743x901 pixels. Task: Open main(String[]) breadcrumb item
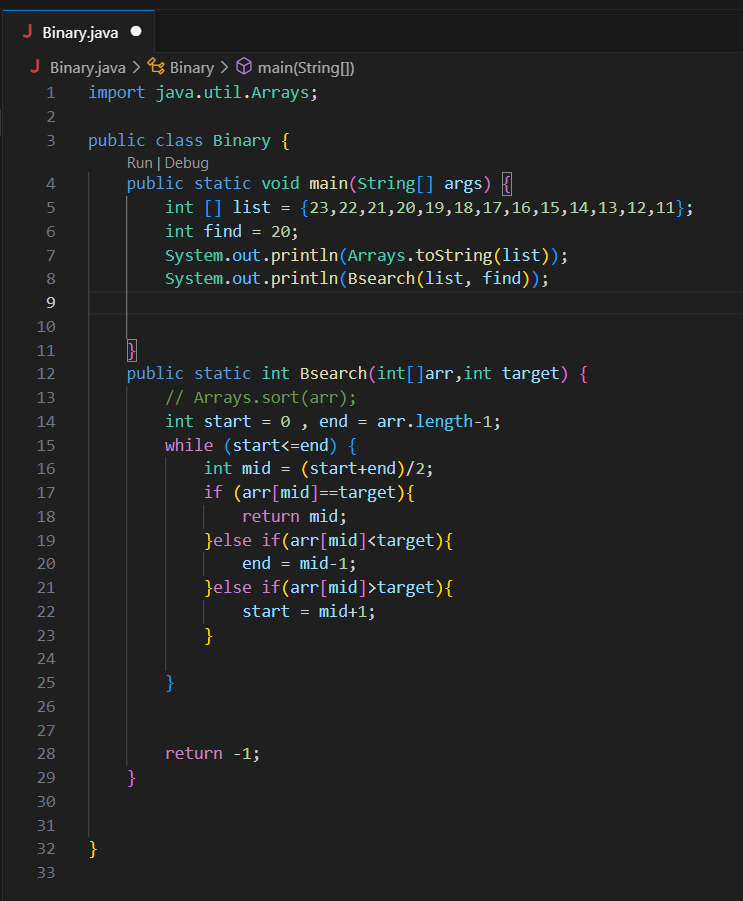(x=306, y=68)
